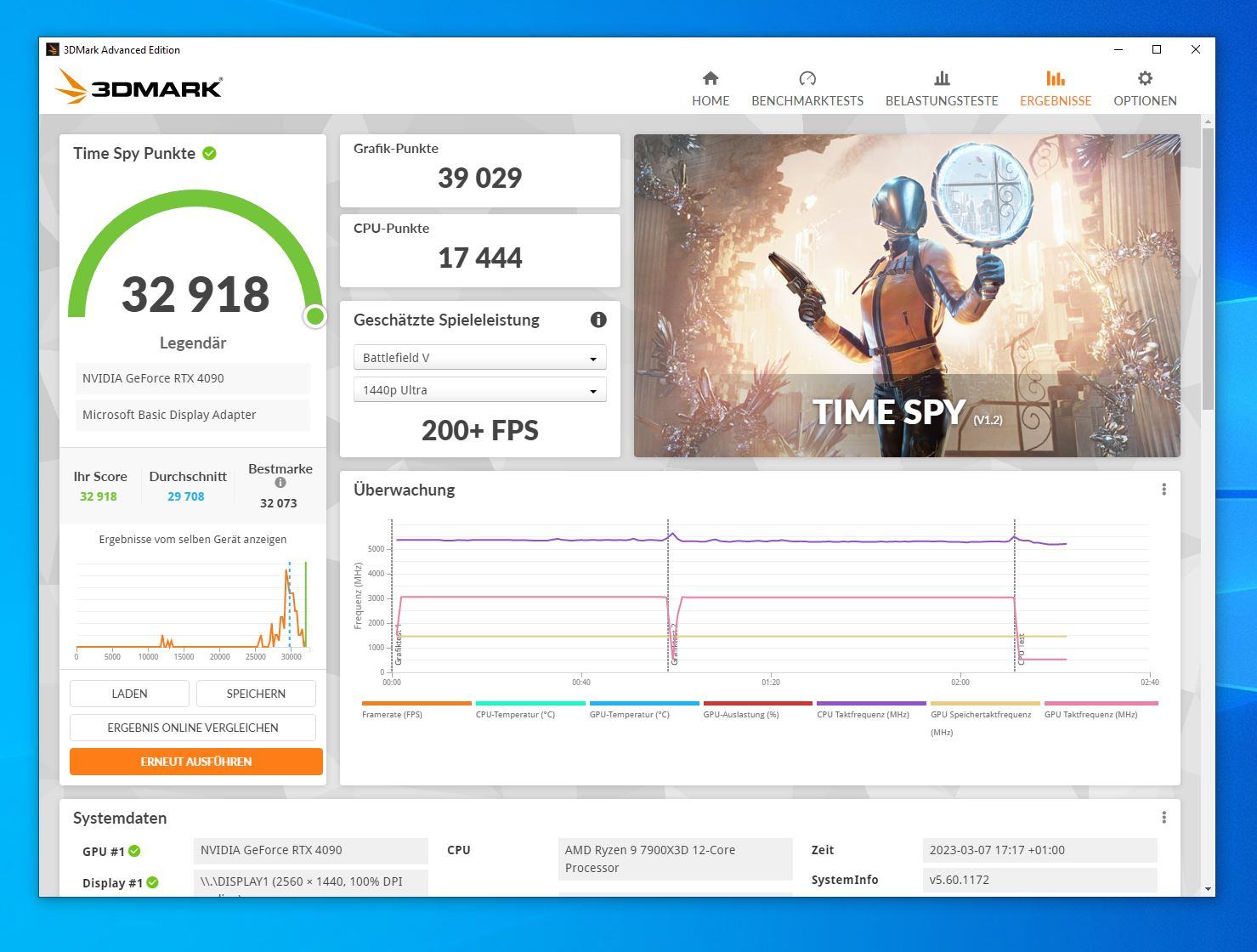This screenshot has width=1257, height=952.
Task: Select the ERGEBNISSE tab
Action: 1056,89
